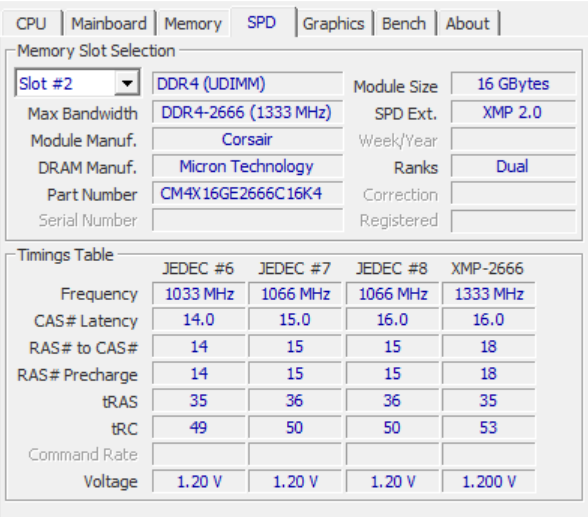The height and width of the screenshot is (517, 588).
Task: Click the XMP-2666 column header
Action: click(x=487, y=268)
